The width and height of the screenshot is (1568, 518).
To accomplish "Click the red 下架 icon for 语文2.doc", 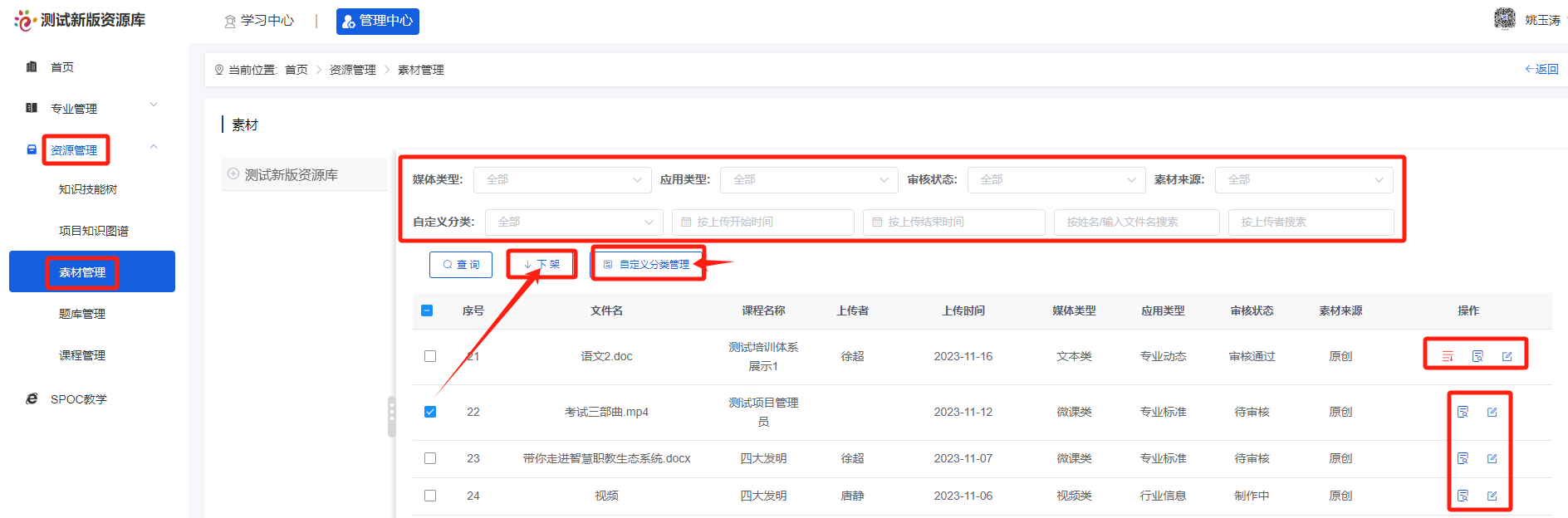I will click(1448, 356).
